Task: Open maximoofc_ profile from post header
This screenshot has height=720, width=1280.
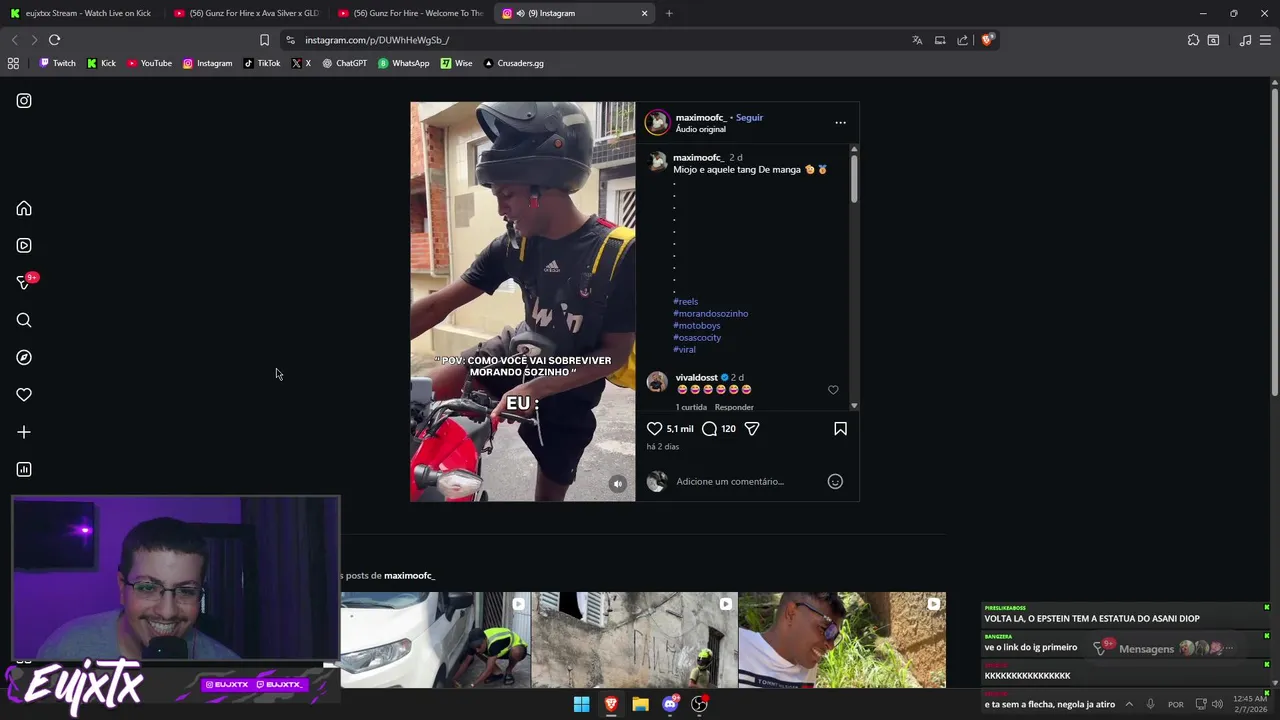Action: point(700,117)
